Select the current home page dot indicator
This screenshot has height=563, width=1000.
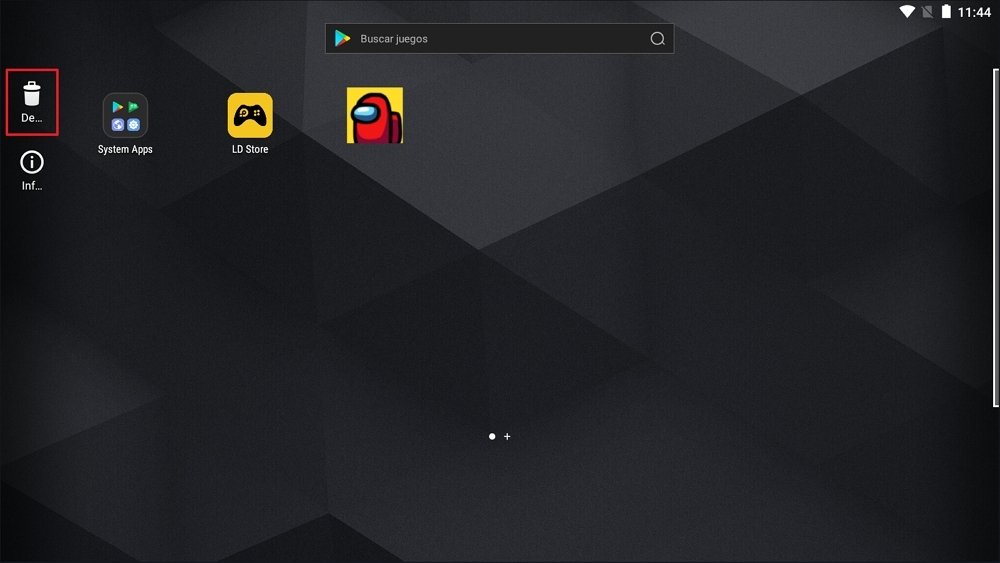point(492,437)
